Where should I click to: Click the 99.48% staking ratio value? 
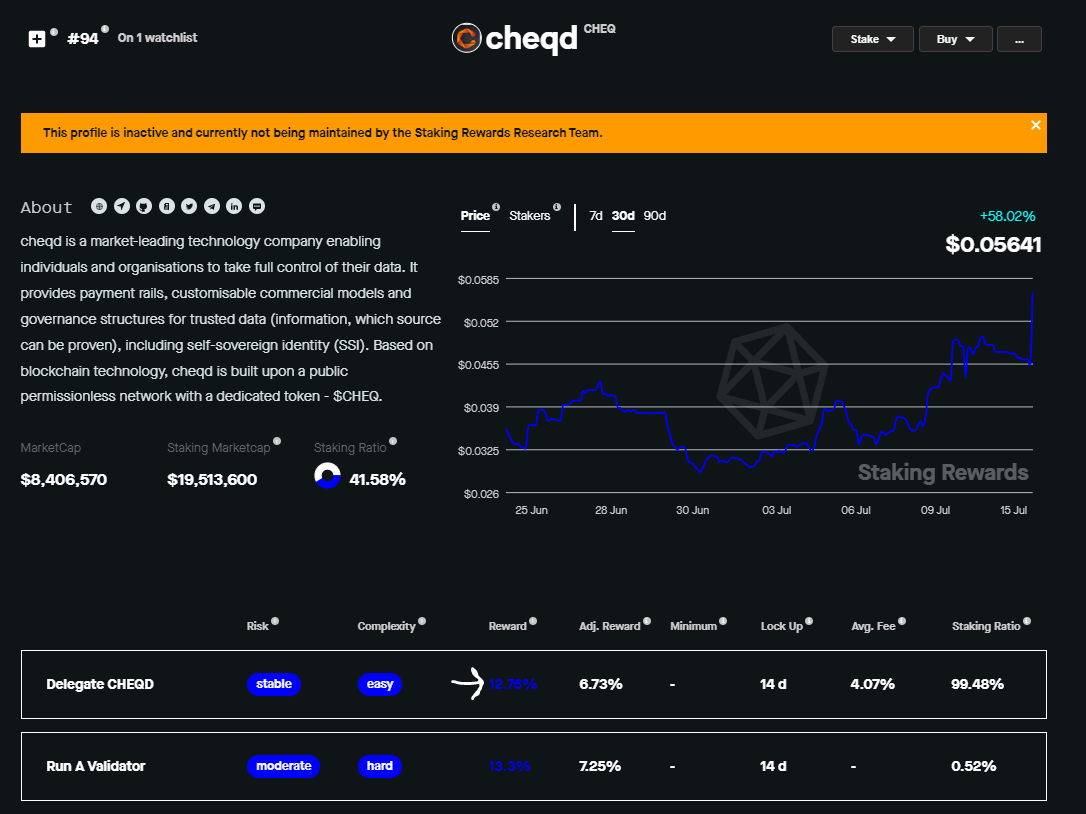[977, 684]
